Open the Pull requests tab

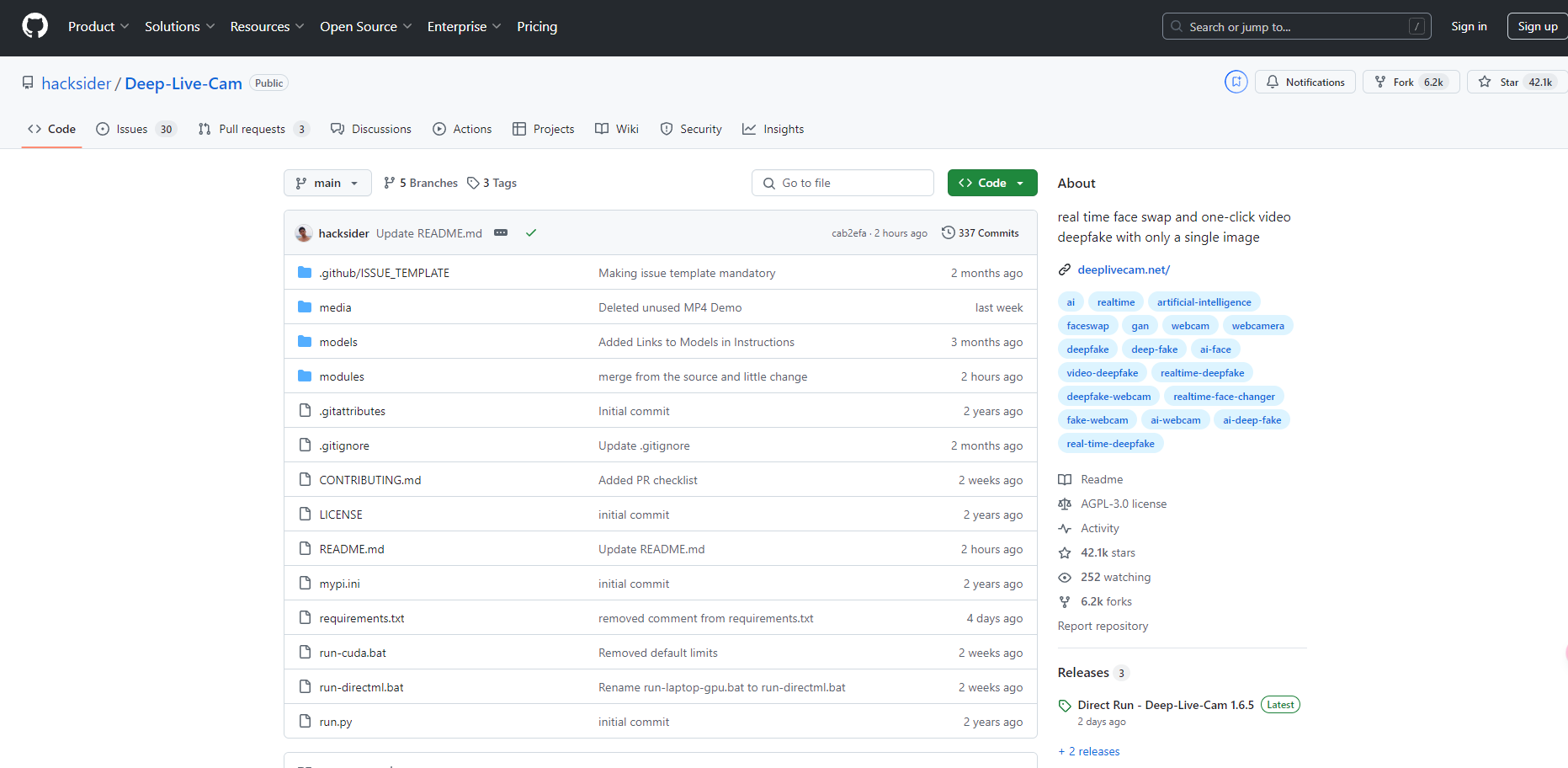coord(252,129)
